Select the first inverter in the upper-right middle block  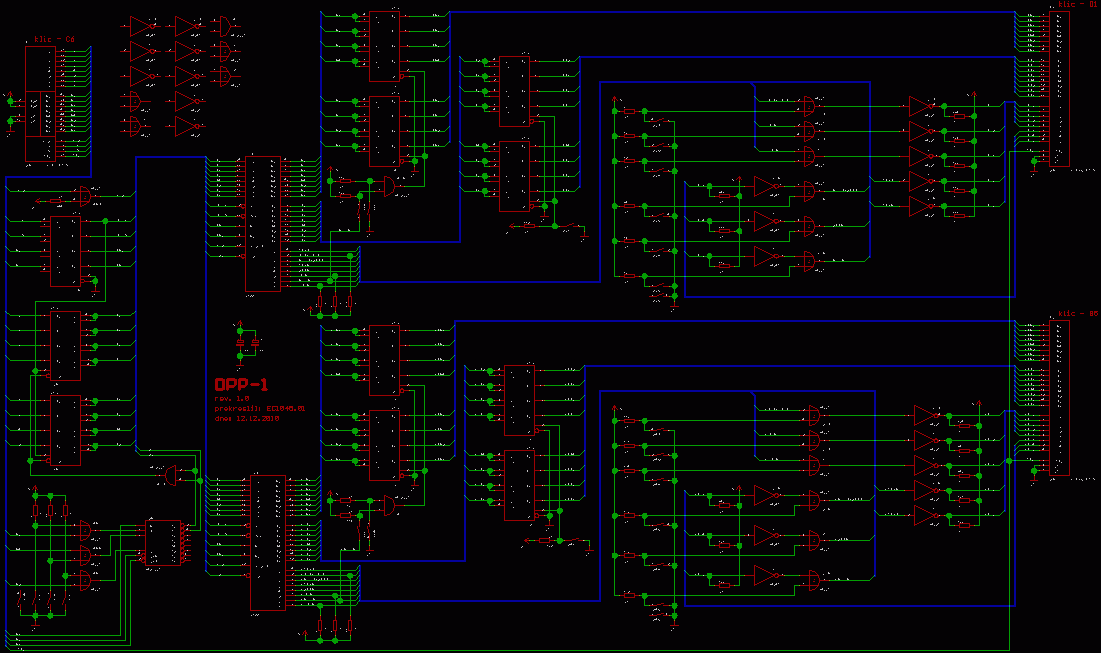tap(764, 187)
